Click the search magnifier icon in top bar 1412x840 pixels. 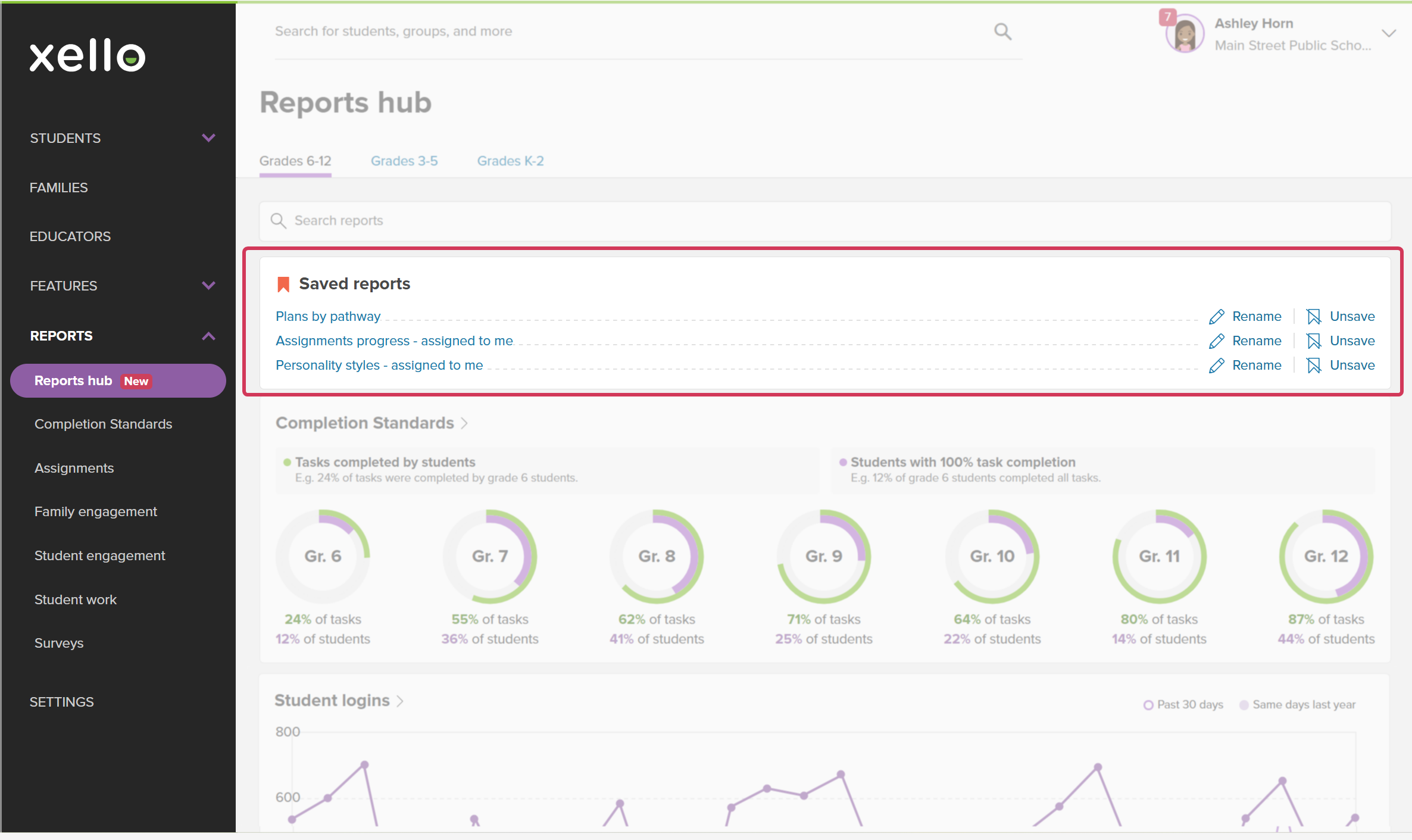click(1003, 32)
